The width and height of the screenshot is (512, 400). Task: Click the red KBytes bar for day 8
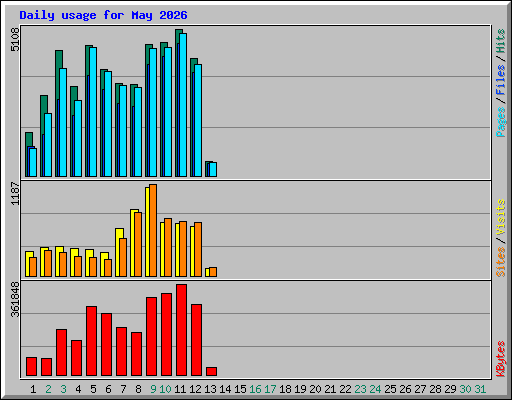[136, 354]
